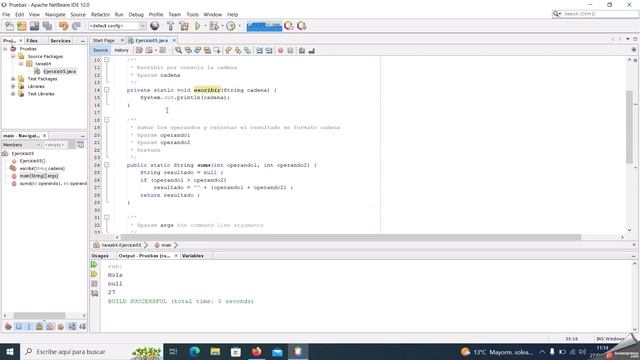Open the Run Project dropdown arrow
The width and height of the screenshot is (640, 360).
205,26
